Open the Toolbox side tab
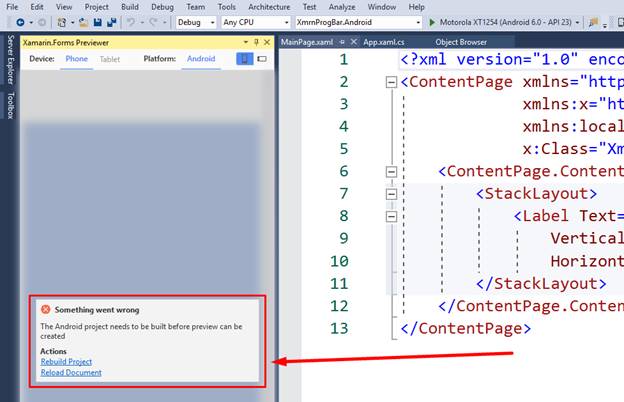This screenshot has height=402, width=624. [x=11, y=105]
